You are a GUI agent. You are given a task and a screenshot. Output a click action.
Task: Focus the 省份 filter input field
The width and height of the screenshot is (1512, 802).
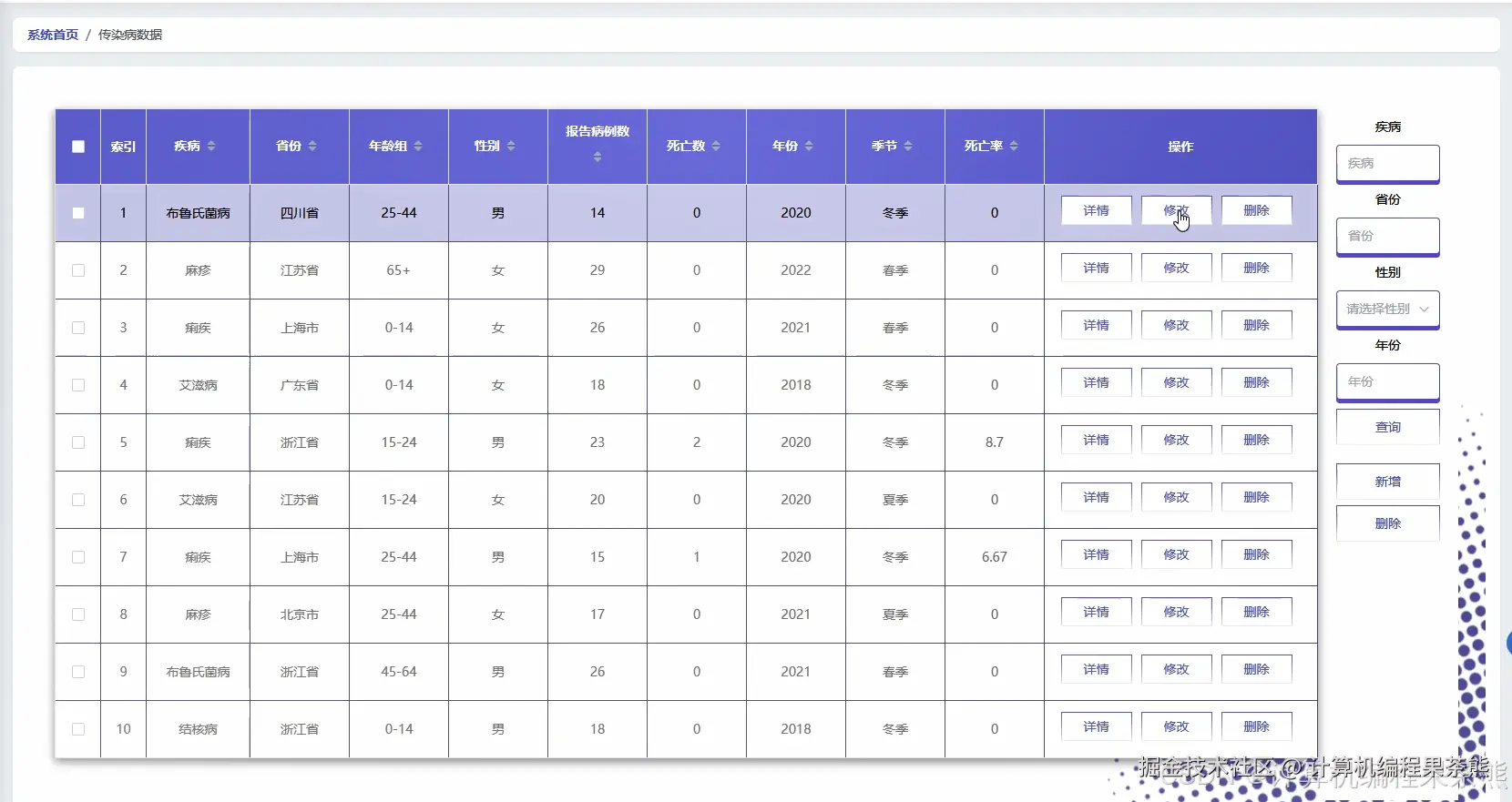[x=1387, y=236]
